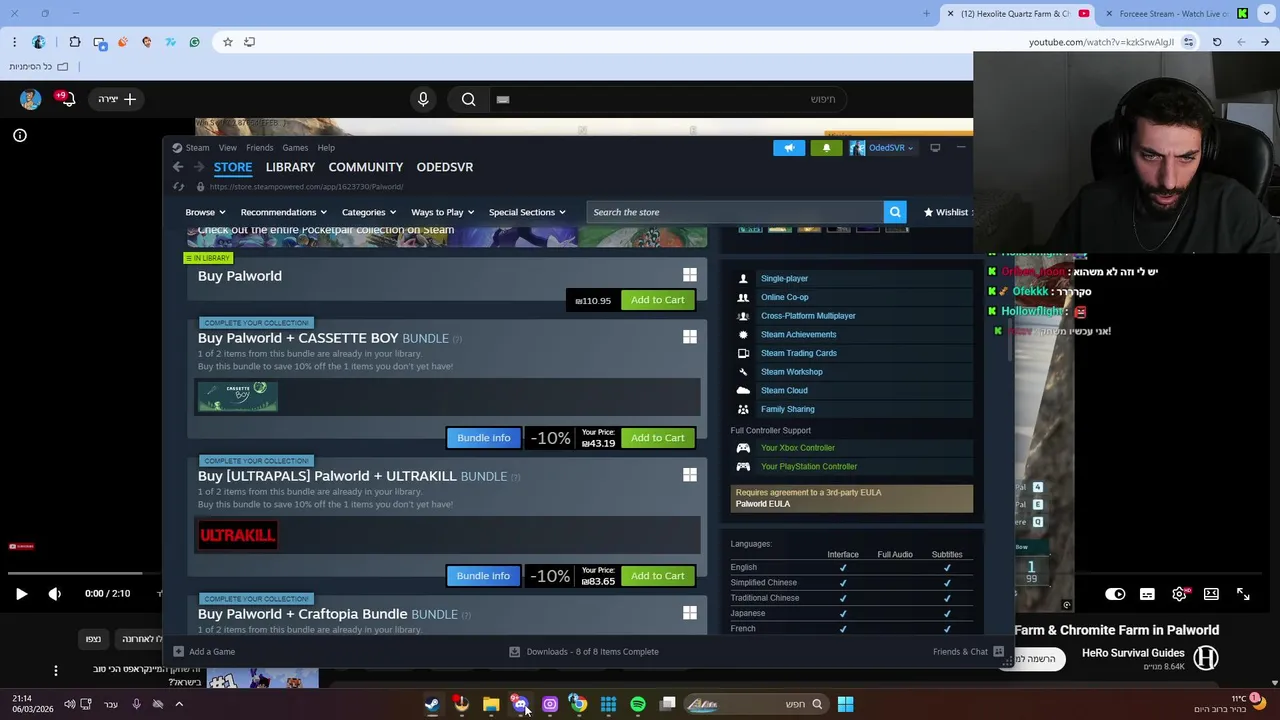Open the Wishlist link
The image size is (1280, 720).
tap(946, 212)
